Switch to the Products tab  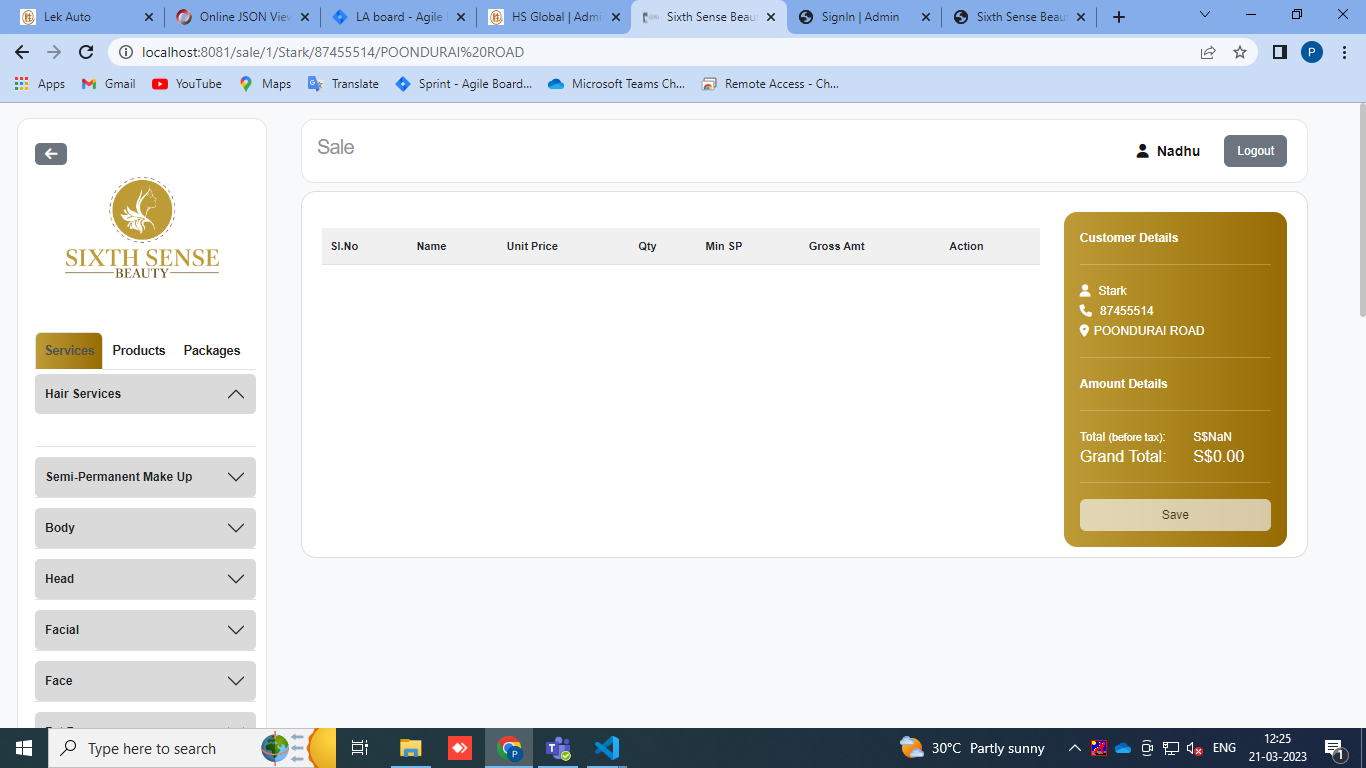tap(139, 351)
